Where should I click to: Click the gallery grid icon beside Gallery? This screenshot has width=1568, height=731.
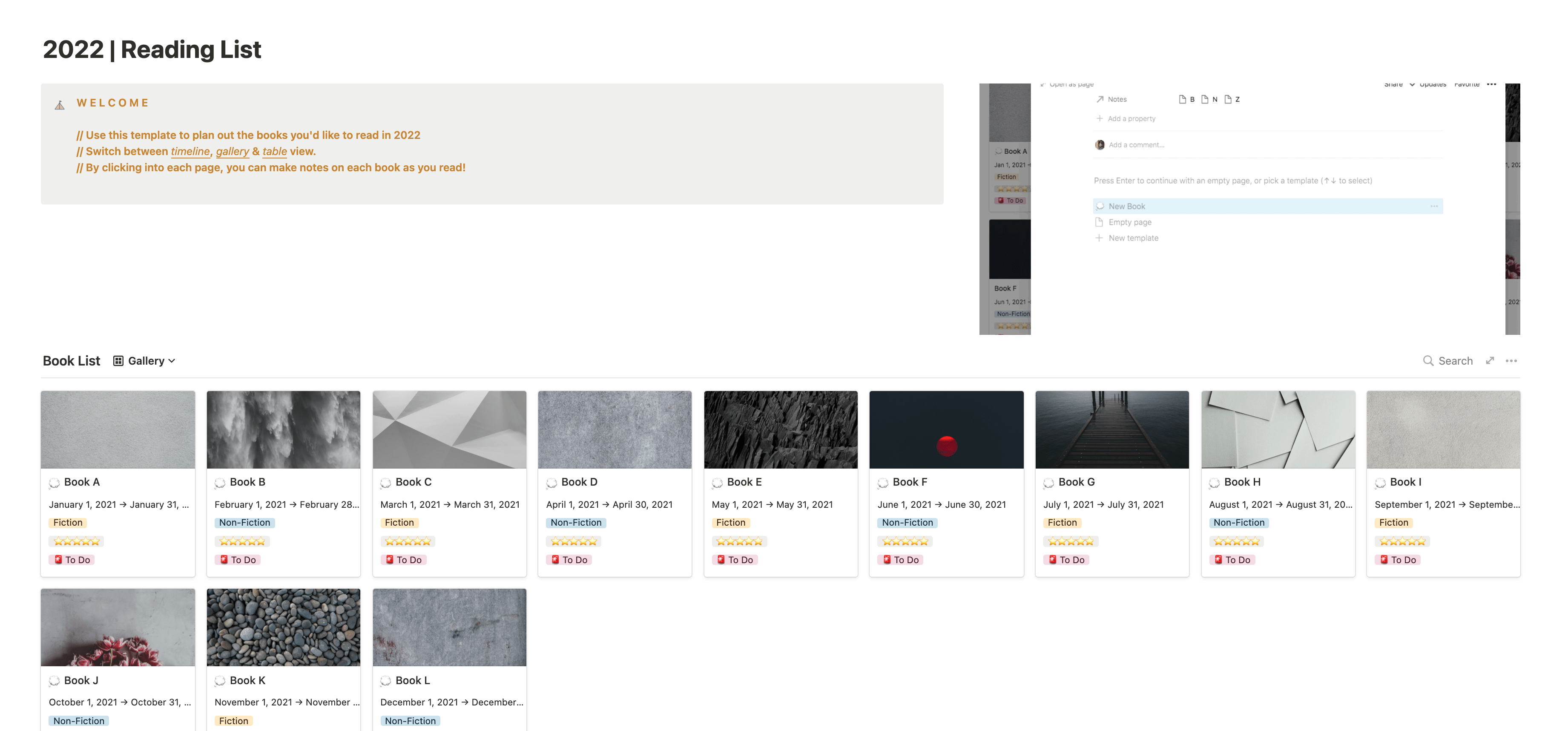[x=118, y=360]
